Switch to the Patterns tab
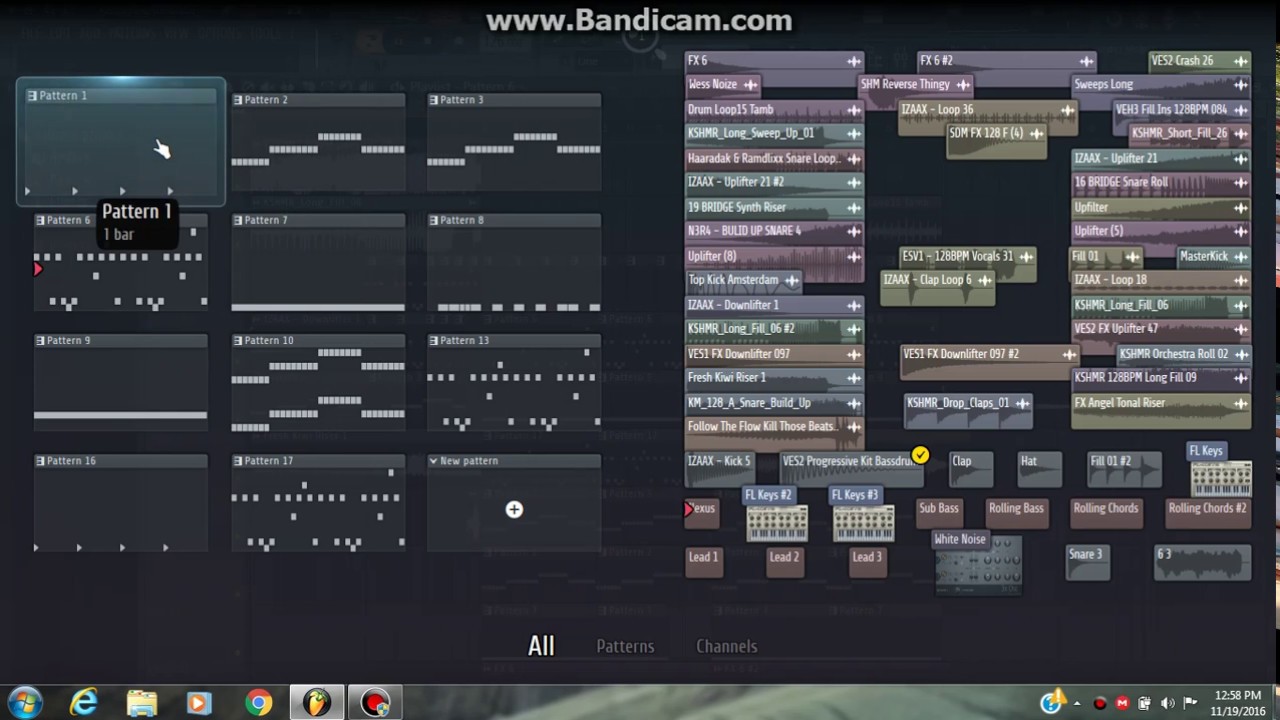This screenshot has width=1280, height=720. (625, 646)
